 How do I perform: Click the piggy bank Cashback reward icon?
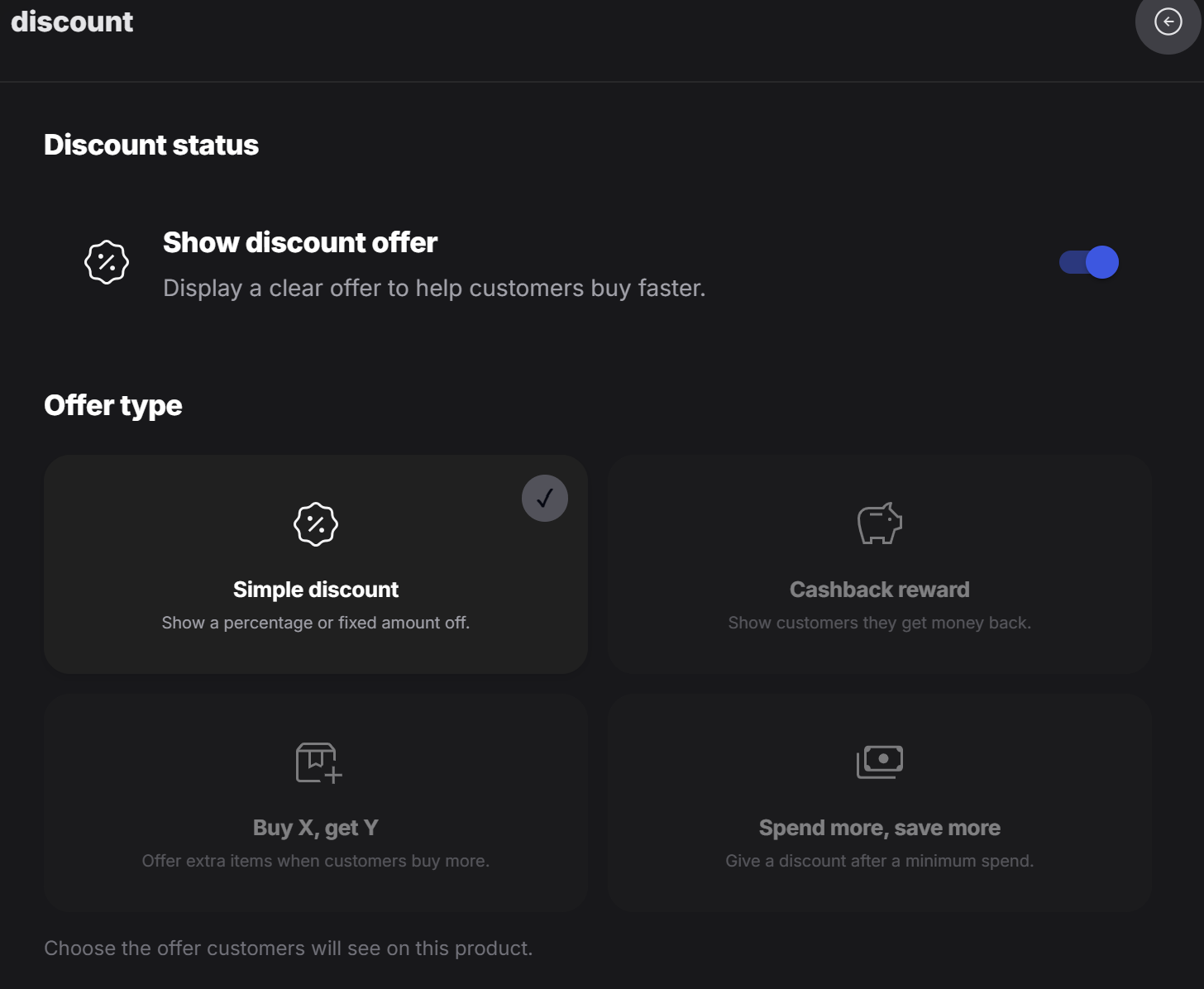point(880,523)
